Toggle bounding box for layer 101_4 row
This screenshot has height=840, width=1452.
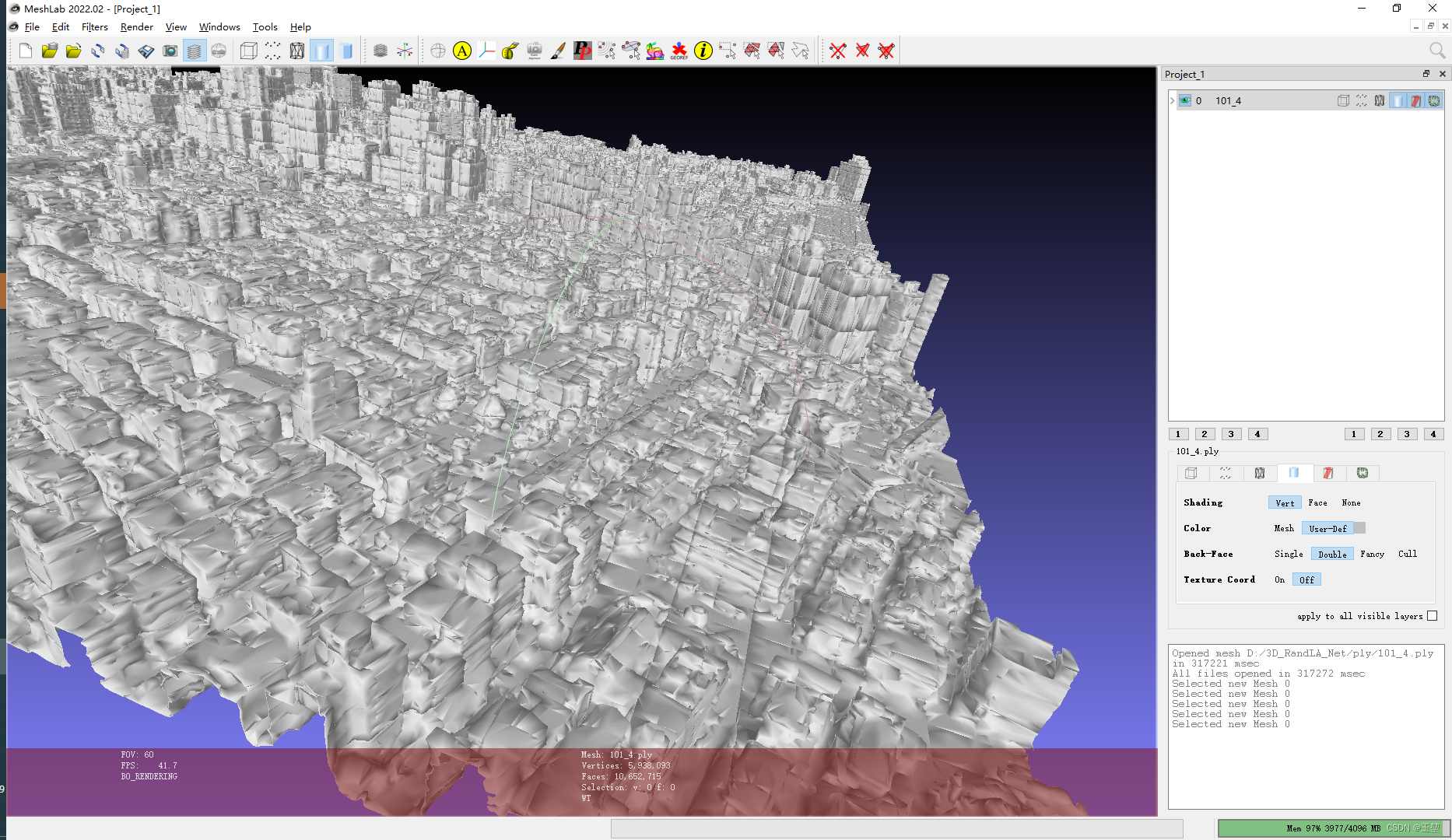tap(1343, 100)
